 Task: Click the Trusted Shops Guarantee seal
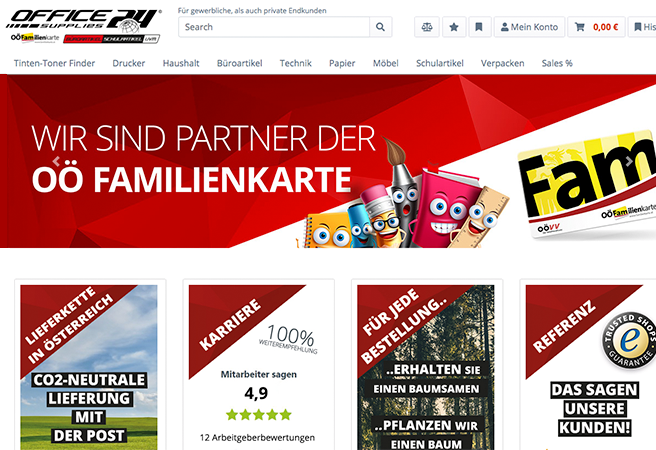pos(629,341)
